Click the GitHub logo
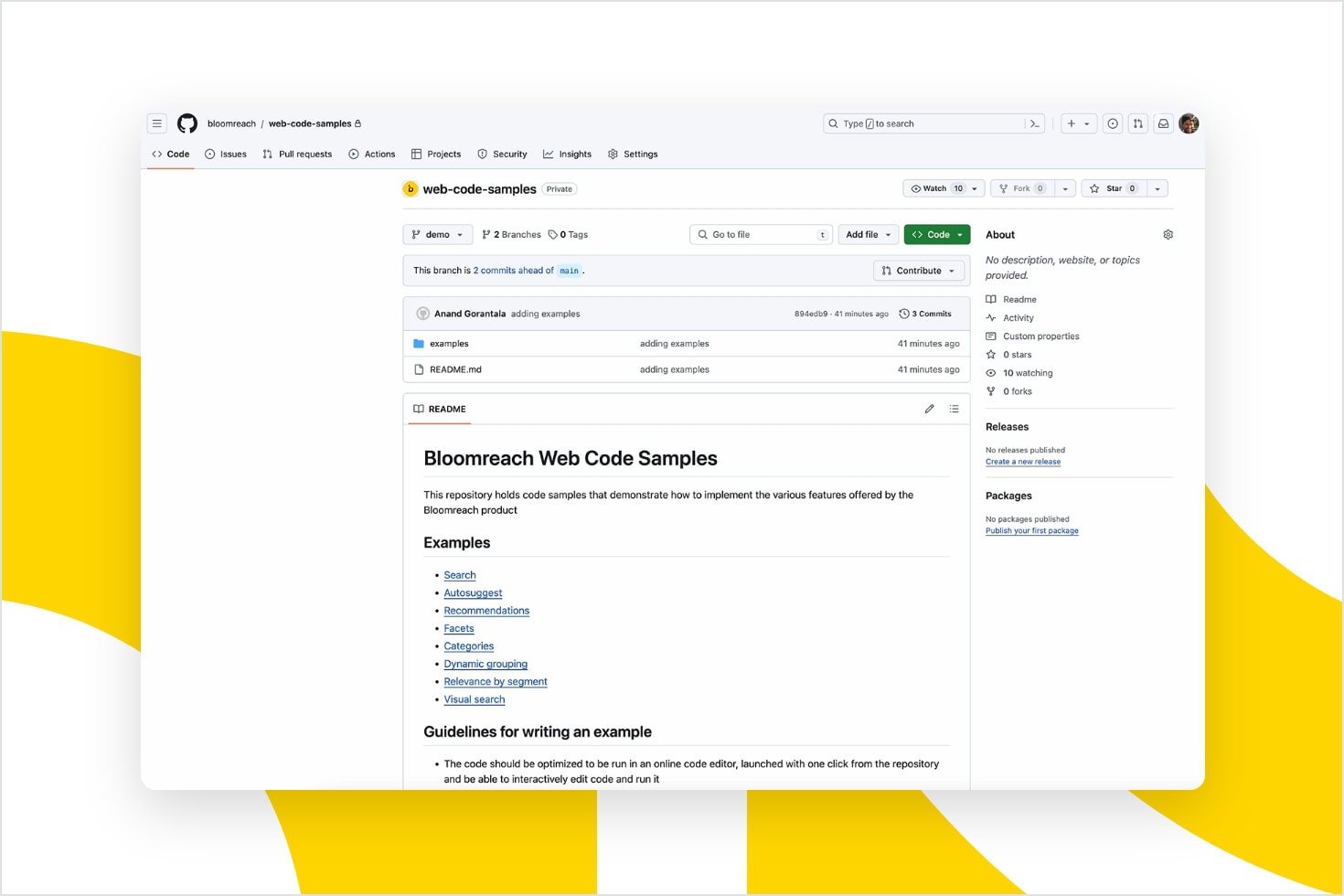The height and width of the screenshot is (896, 1344). coord(187,123)
